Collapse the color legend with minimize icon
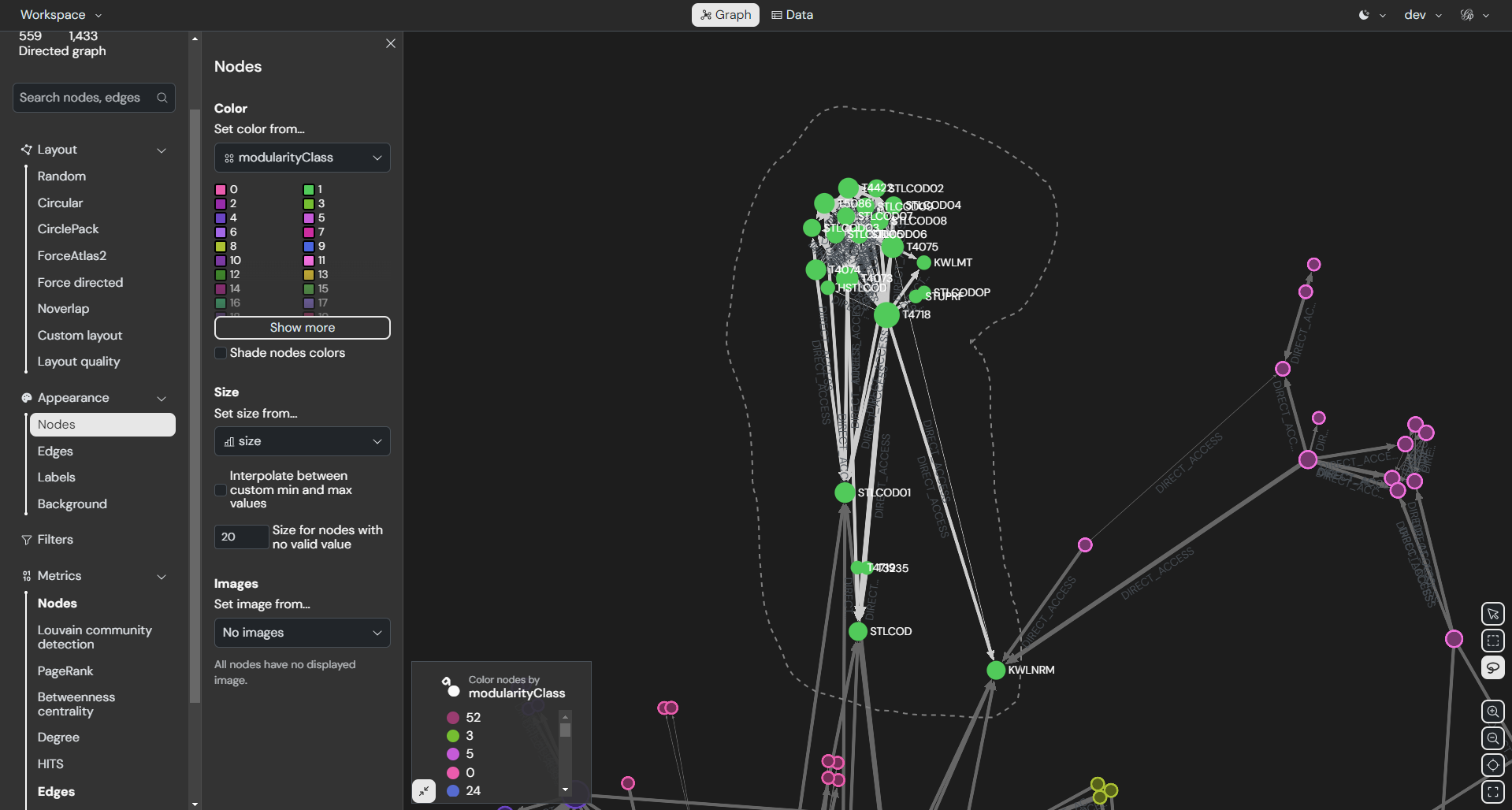Screen dimensions: 1512x810 (x=424, y=791)
